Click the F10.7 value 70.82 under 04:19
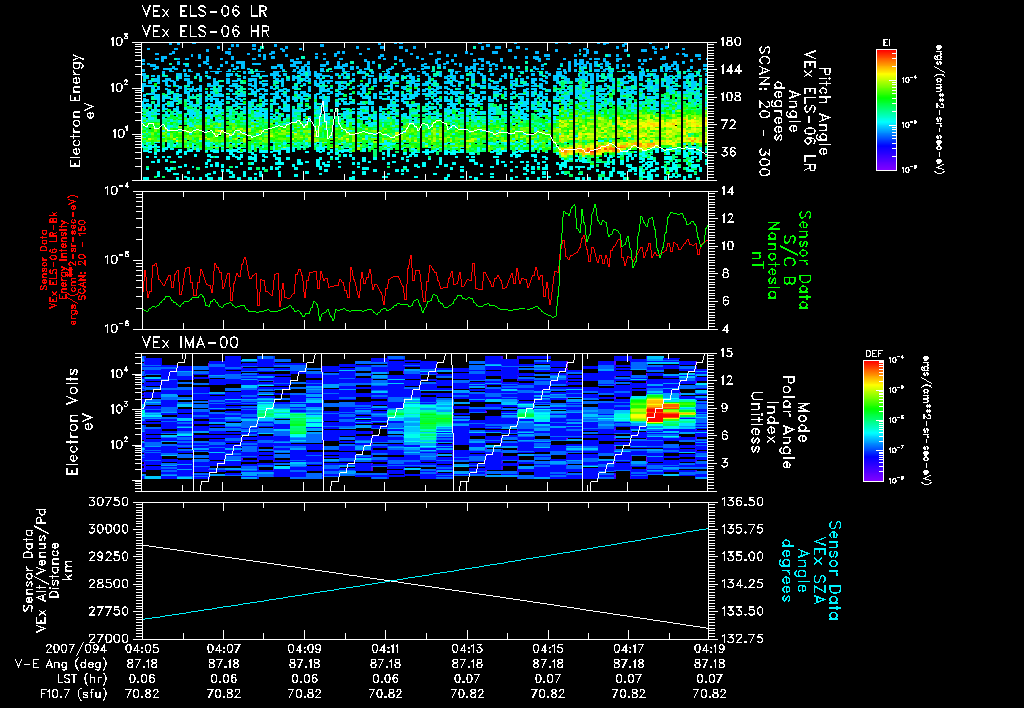The image size is (1024, 708). (x=709, y=694)
